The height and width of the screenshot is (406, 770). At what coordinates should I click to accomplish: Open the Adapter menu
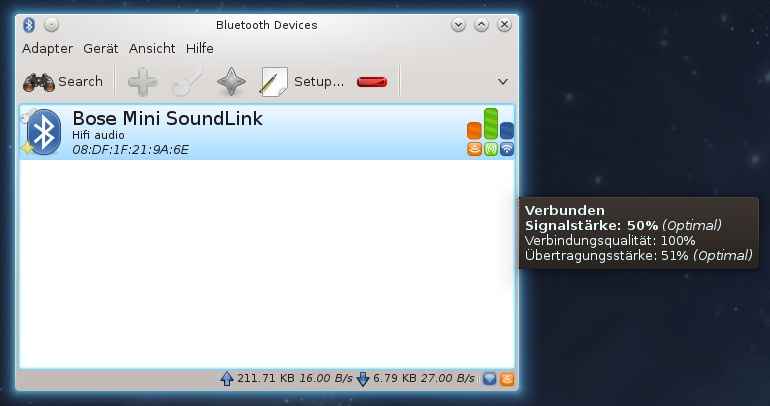[47, 49]
